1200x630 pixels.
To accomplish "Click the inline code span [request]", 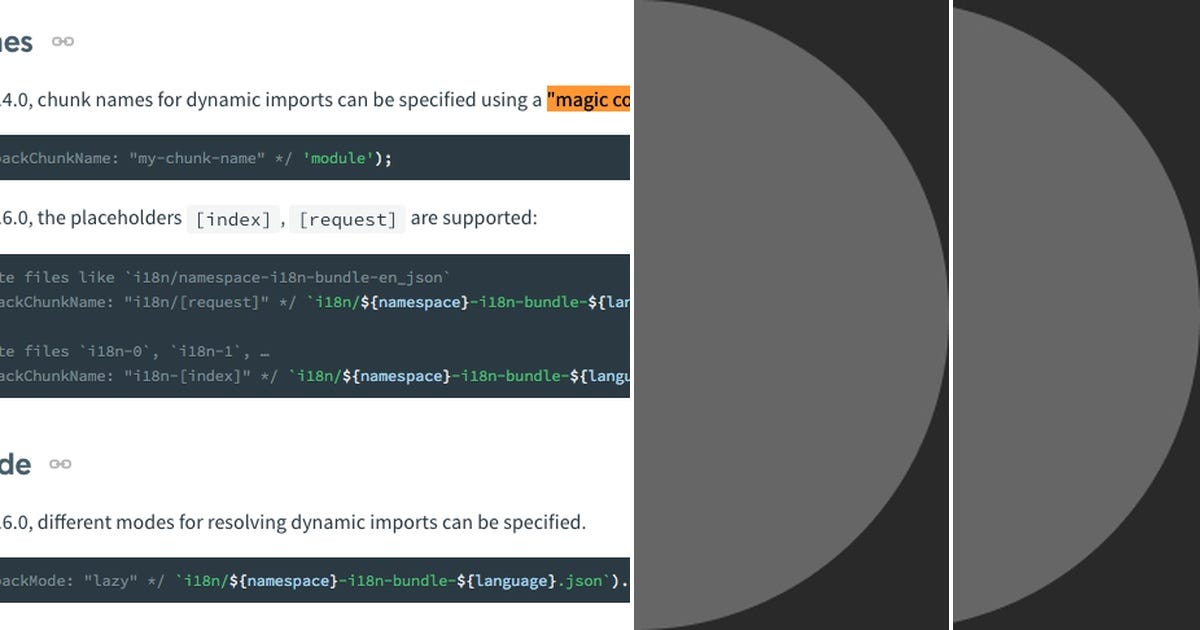I will tap(348, 218).
